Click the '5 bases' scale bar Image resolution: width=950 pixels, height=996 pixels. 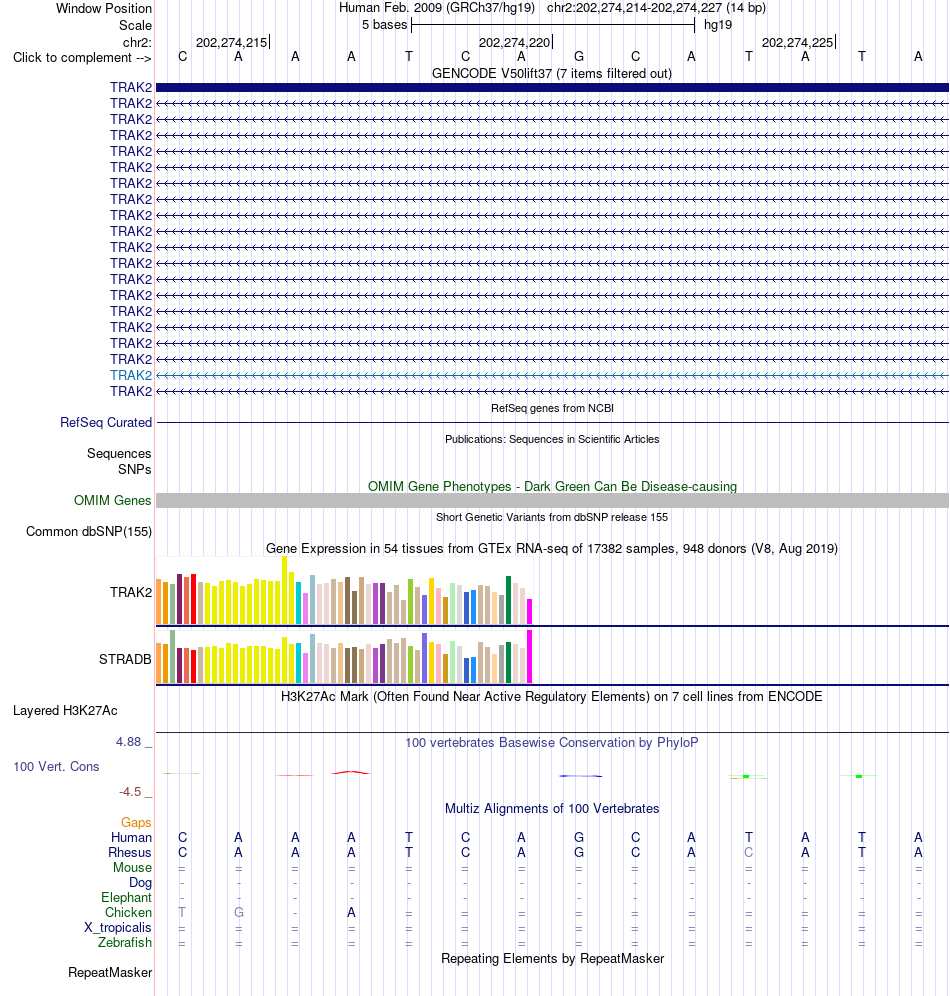pyautogui.click(x=553, y=25)
